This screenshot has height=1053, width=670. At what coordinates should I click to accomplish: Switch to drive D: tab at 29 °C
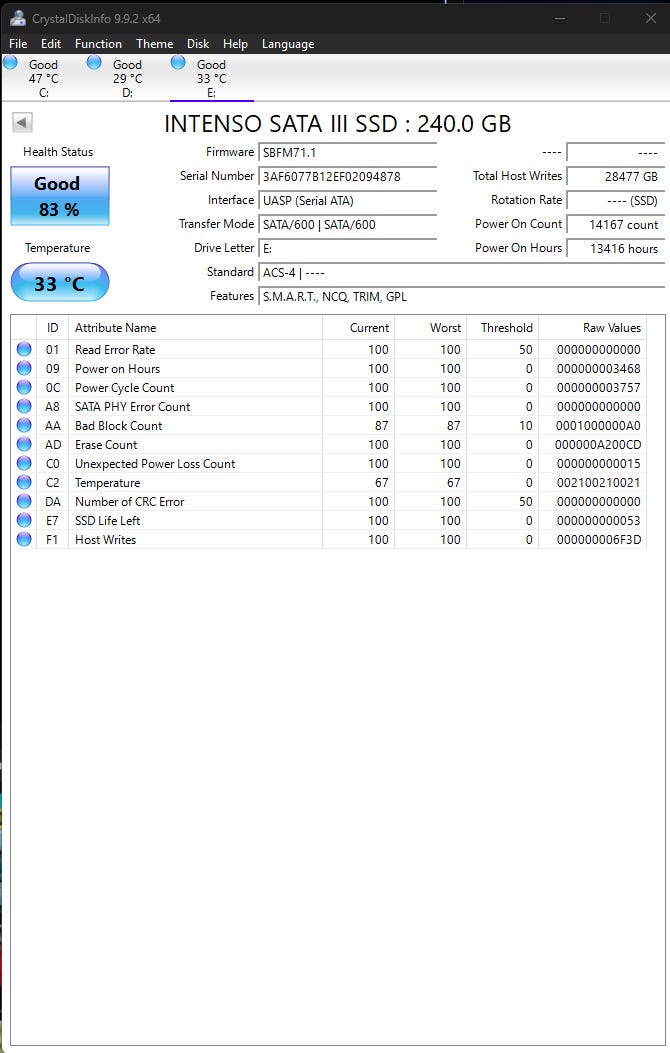127,78
